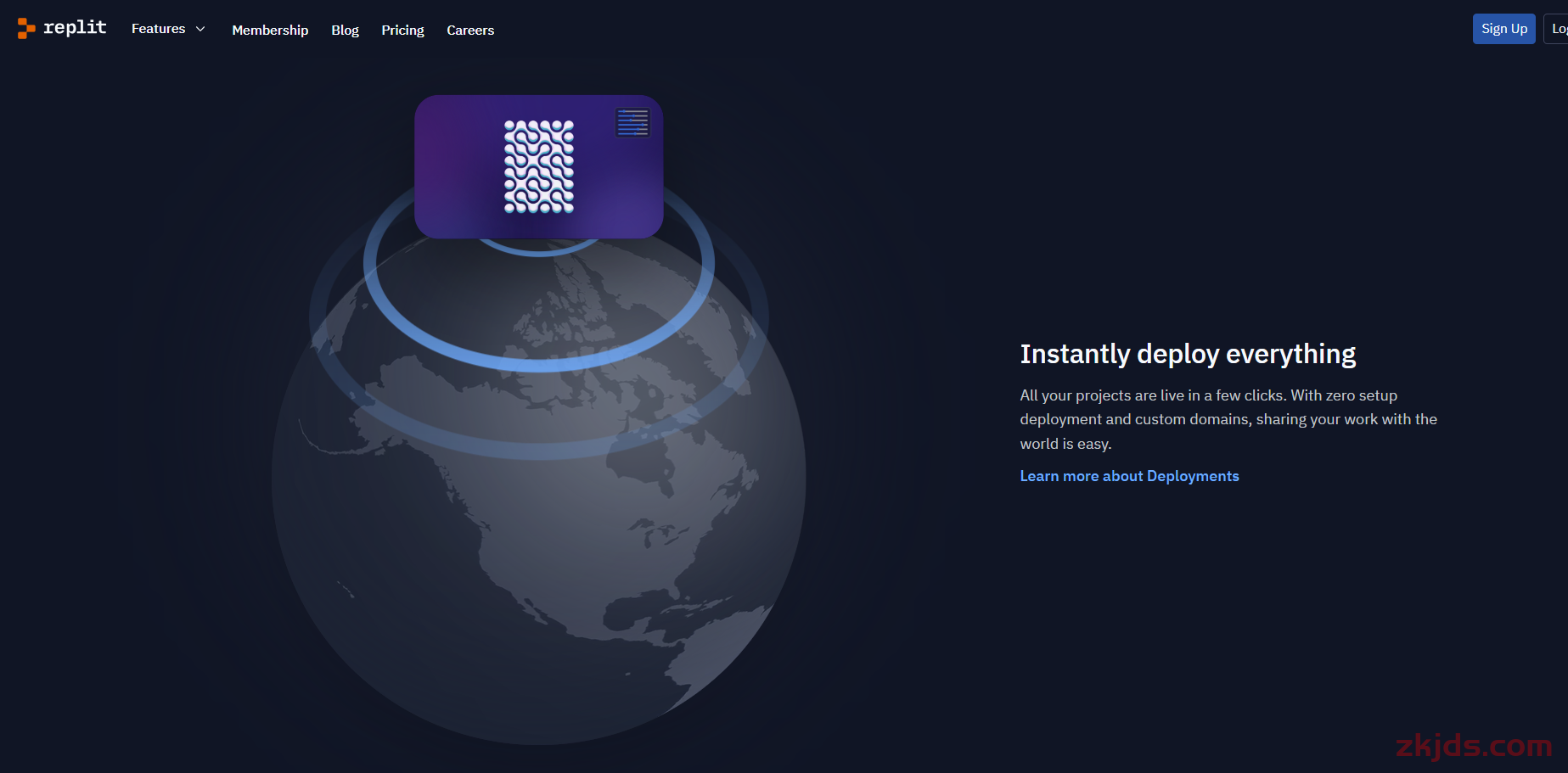The width and height of the screenshot is (1568, 773).
Task: Visit the Careers page
Action: [470, 30]
